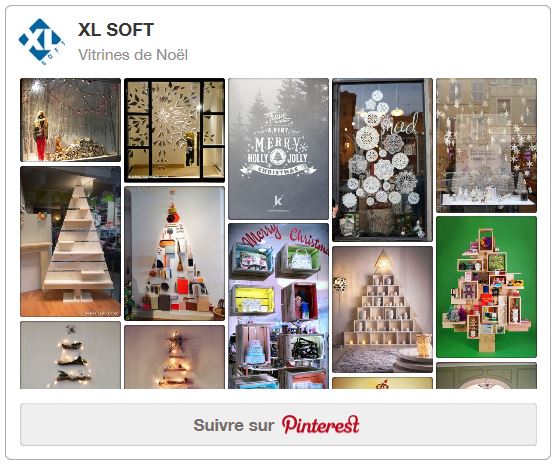Image resolution: width=558 pixels, height=465 pixels.
Task: Open the paper snowflake doily tree pin
Action: [383, 160]
